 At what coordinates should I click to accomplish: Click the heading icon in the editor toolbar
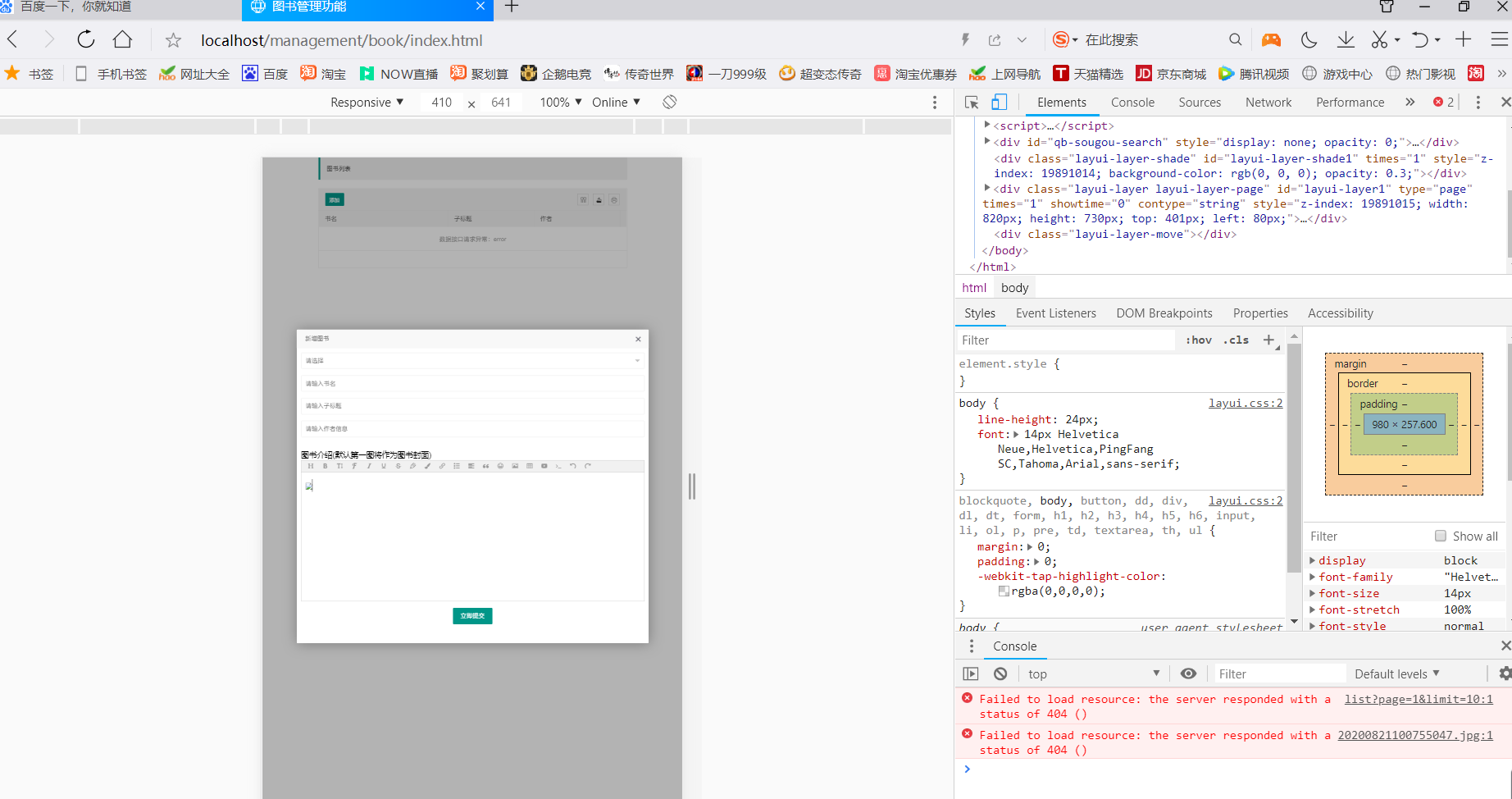click(311, 466)
